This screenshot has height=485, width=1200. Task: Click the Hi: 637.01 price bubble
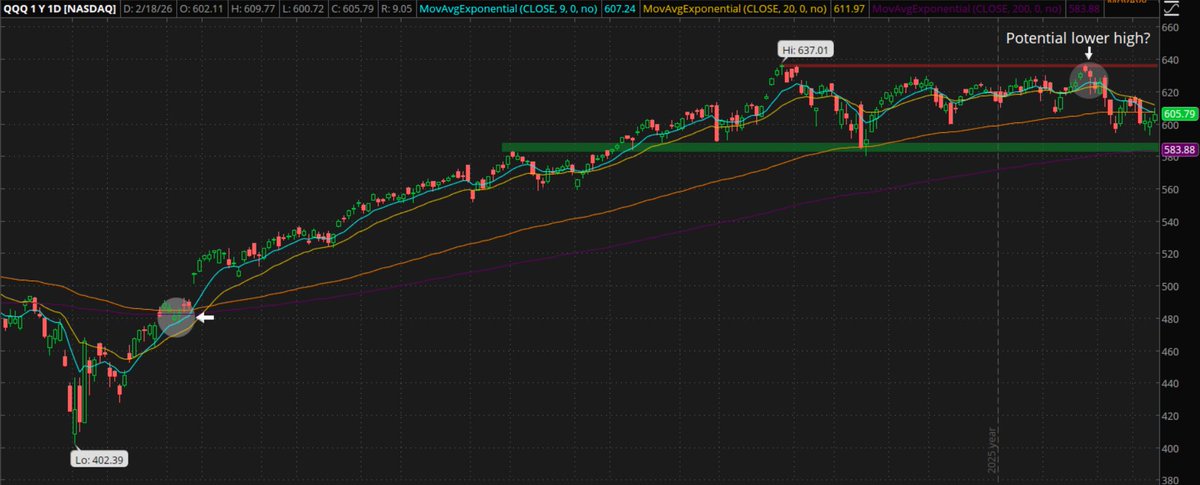807,48
